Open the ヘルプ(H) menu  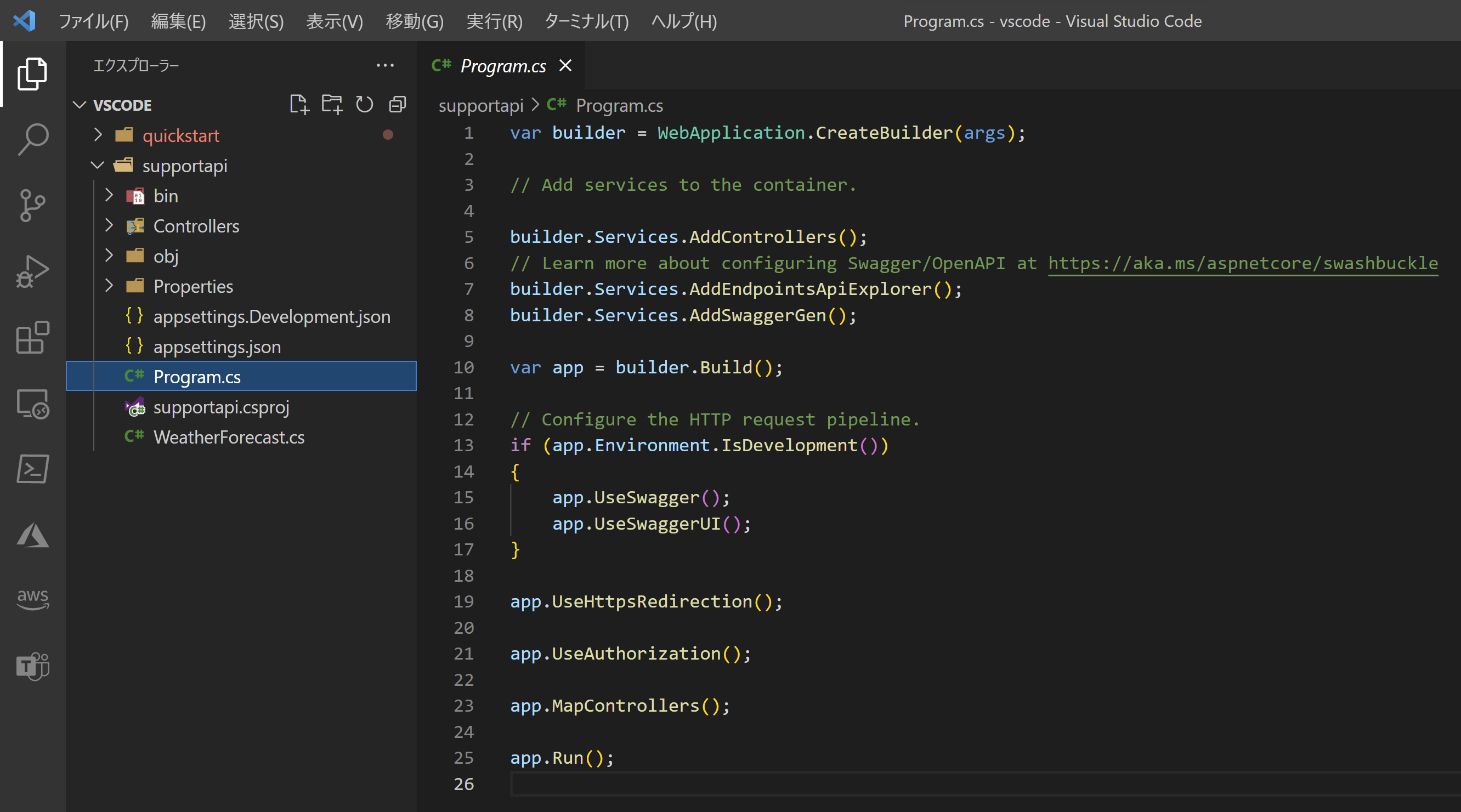coord(684,21)
